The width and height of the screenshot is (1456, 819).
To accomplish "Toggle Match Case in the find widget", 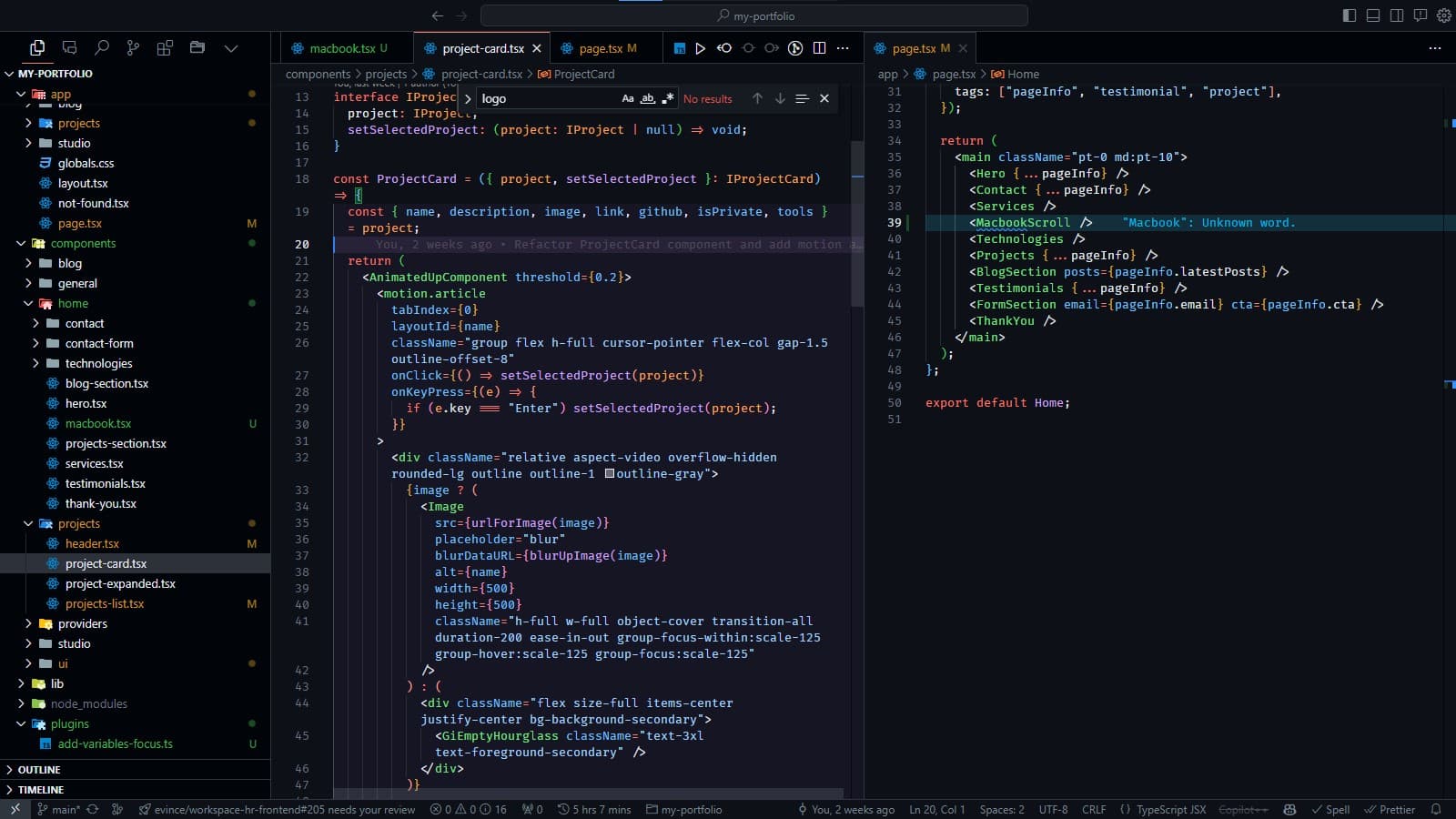I will click(x=627, y=98).
